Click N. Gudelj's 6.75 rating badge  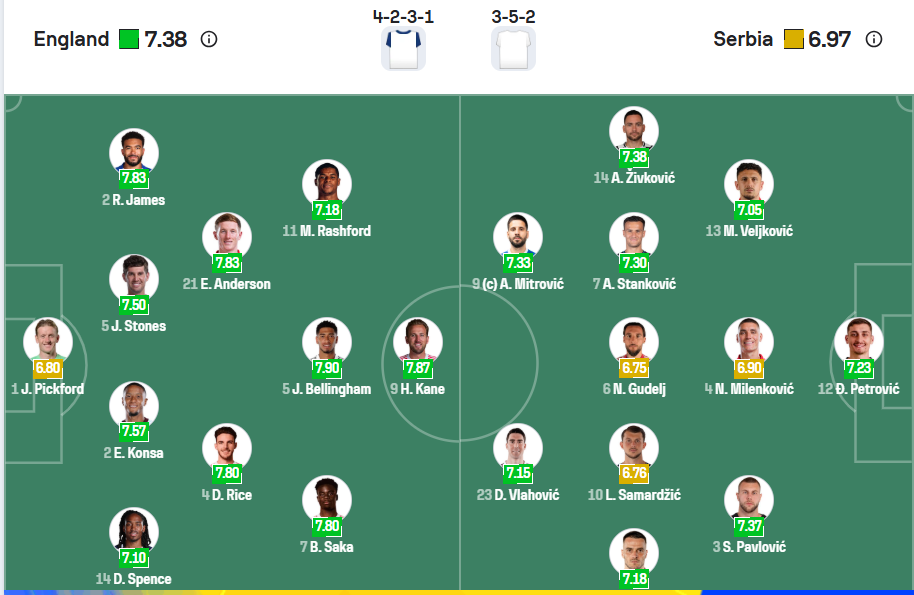pos(634,368)
